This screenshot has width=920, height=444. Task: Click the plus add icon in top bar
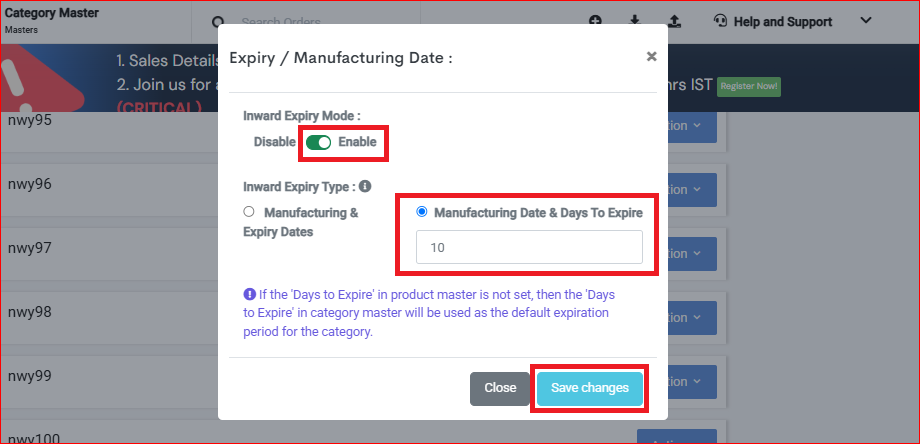[x=596, y=21]
